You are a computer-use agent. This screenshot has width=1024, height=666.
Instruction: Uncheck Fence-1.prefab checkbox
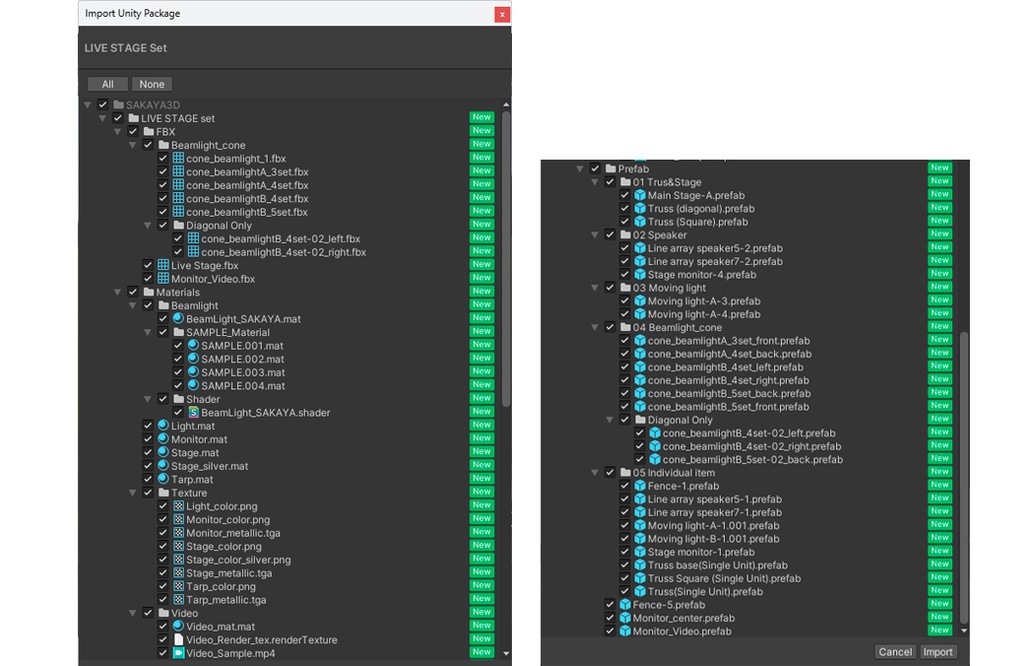[x=624, y=486]
